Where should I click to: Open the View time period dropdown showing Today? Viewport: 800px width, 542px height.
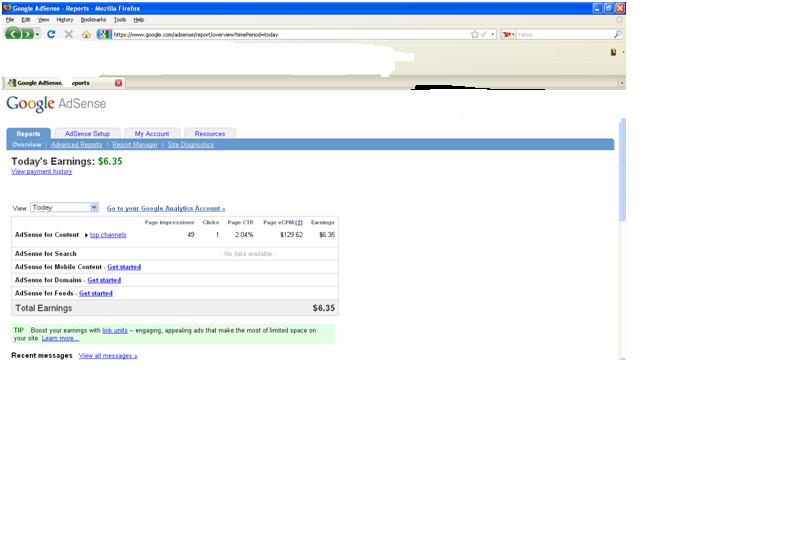click(64, 207)
